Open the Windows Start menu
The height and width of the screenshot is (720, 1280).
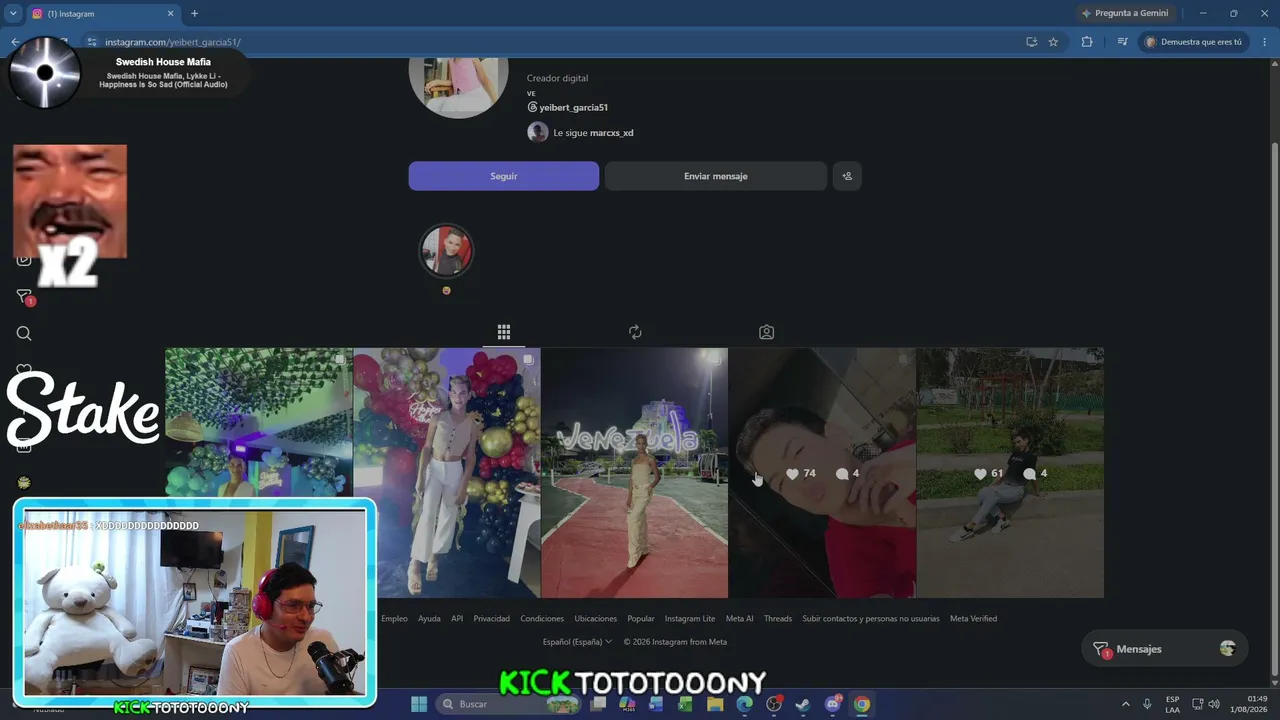click(419, 704)
